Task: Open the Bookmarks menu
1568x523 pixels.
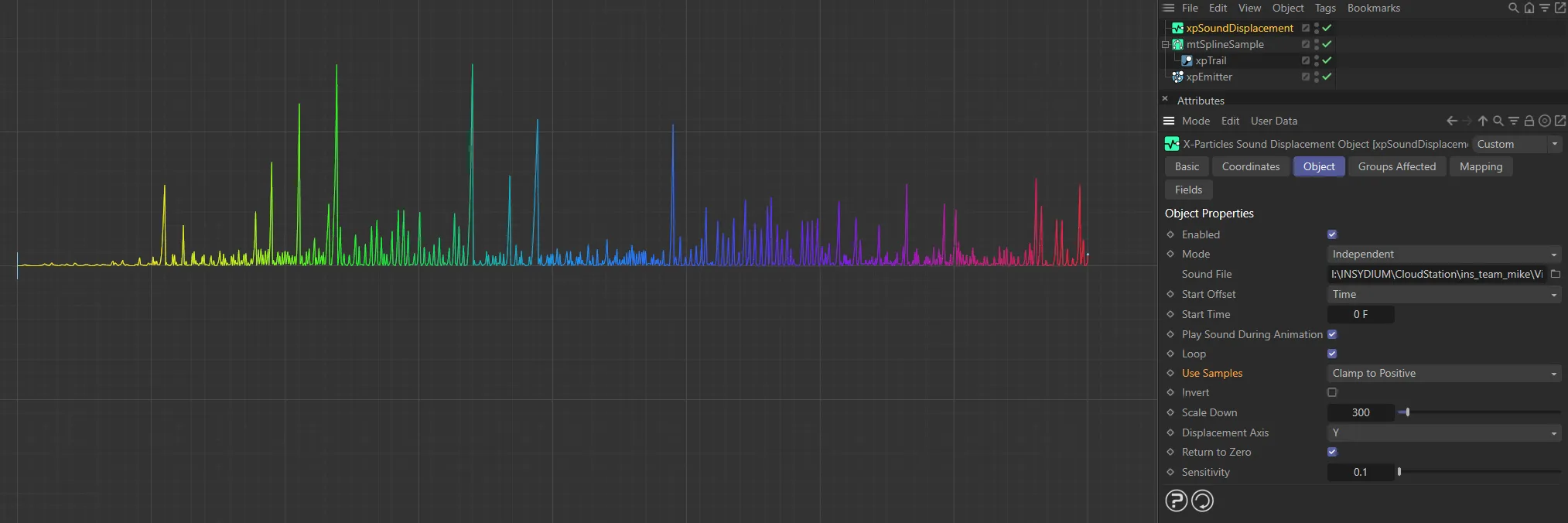Action: coord(1374,8)
